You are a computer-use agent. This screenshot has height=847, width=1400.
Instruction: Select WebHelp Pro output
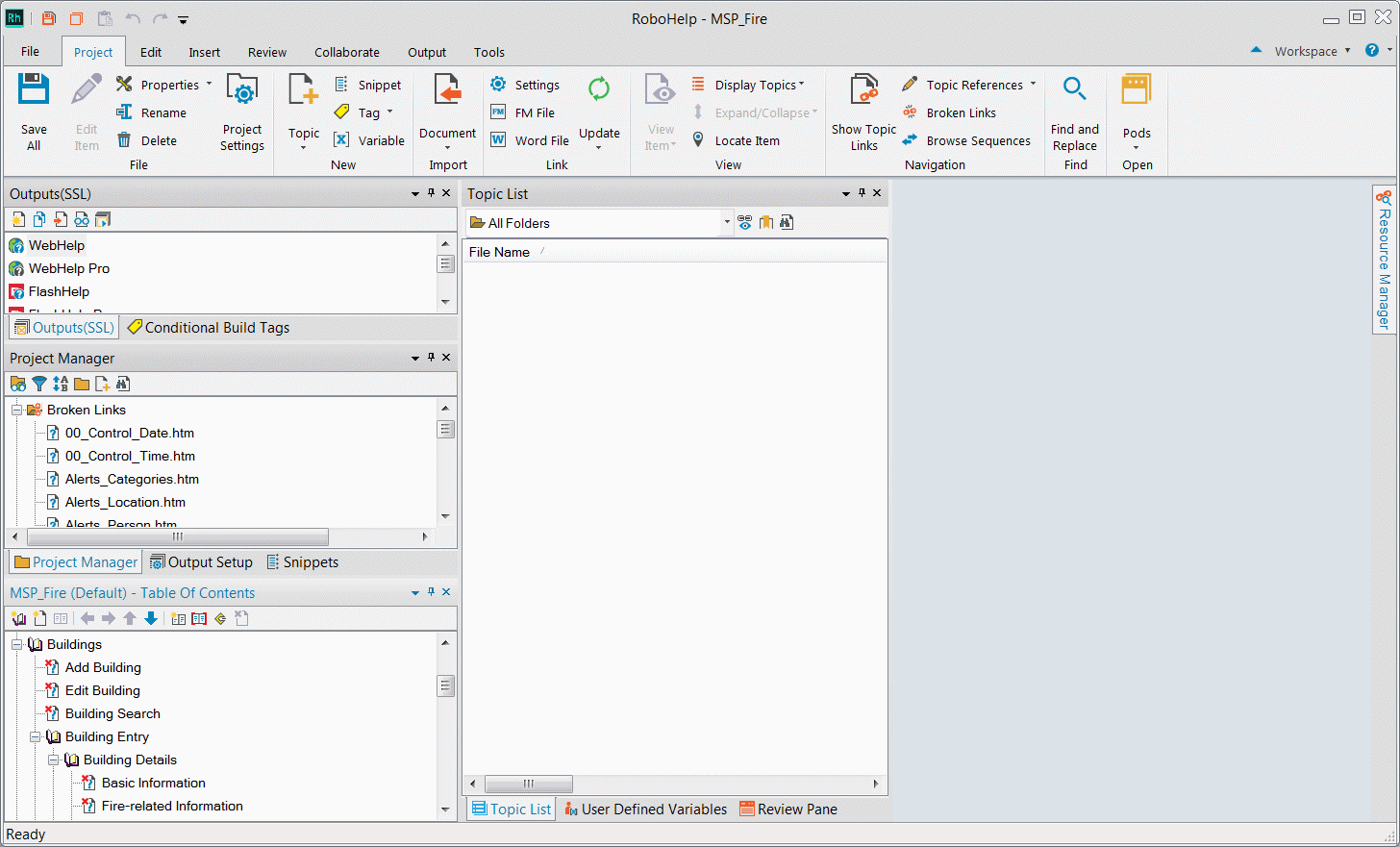pos(69,268)
